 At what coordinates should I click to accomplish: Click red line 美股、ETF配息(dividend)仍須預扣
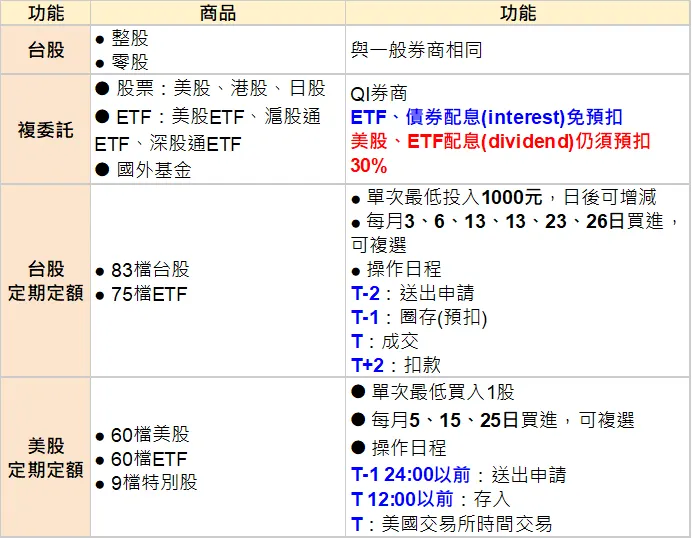[500, 141]
